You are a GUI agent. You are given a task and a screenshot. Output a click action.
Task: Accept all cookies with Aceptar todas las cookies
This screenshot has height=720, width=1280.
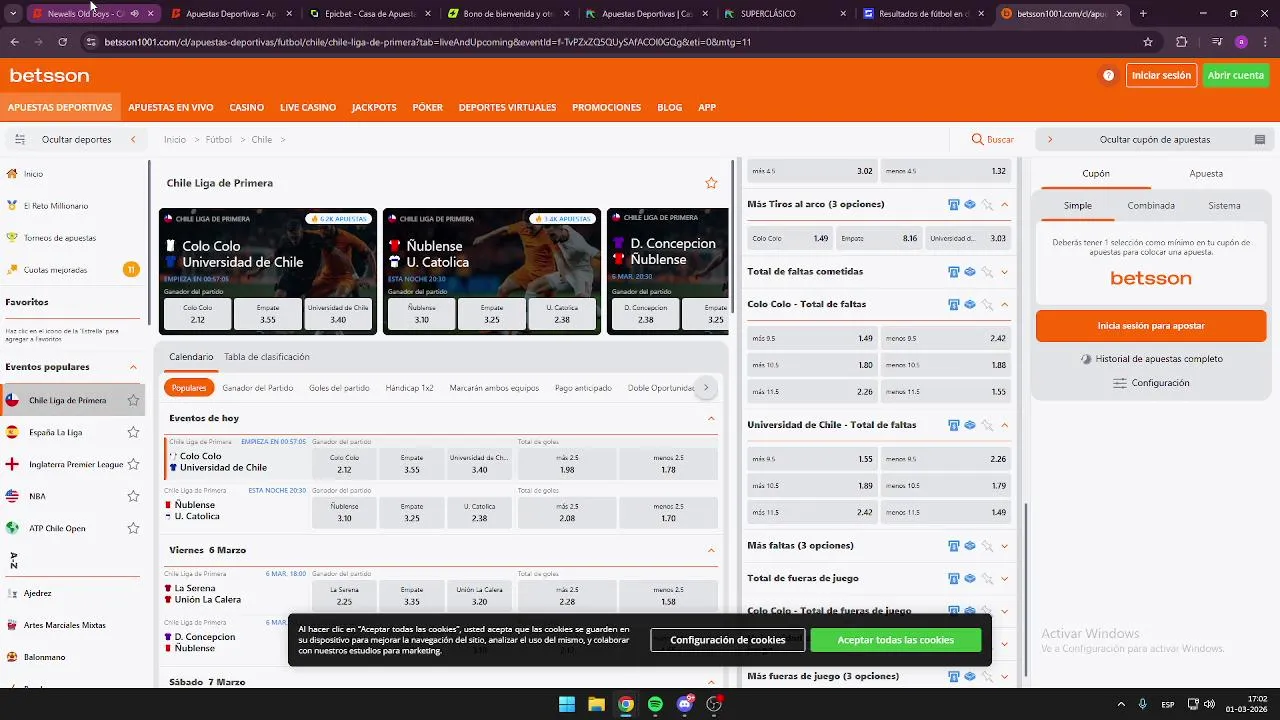click(x=896, y=640)
